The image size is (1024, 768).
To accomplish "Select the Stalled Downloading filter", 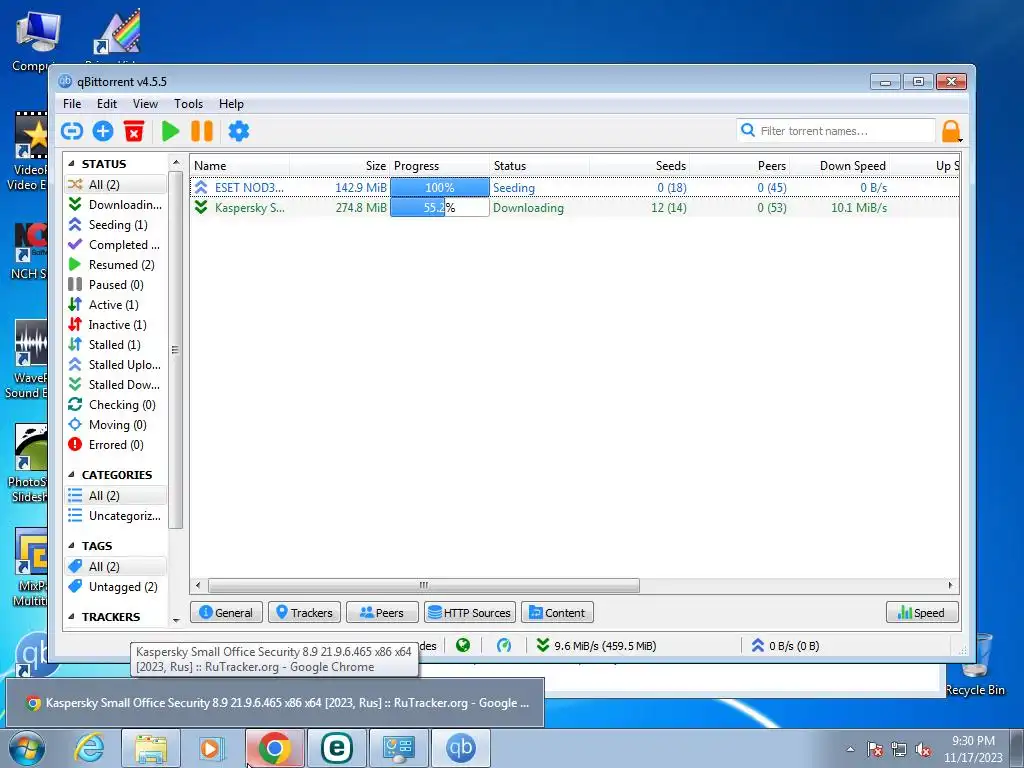I will [116, 385].
